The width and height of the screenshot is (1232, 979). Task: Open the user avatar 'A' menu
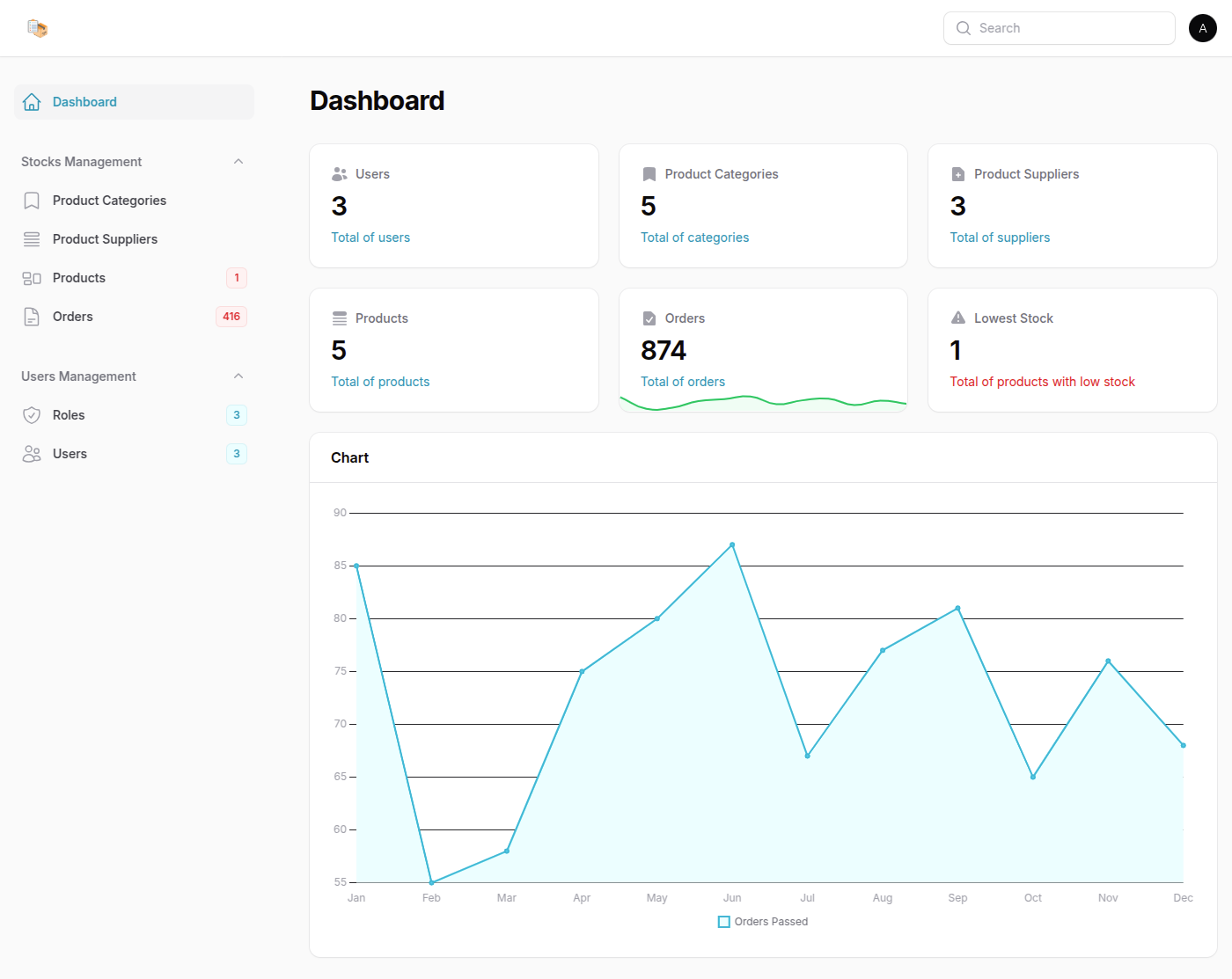click(1202, 28)
